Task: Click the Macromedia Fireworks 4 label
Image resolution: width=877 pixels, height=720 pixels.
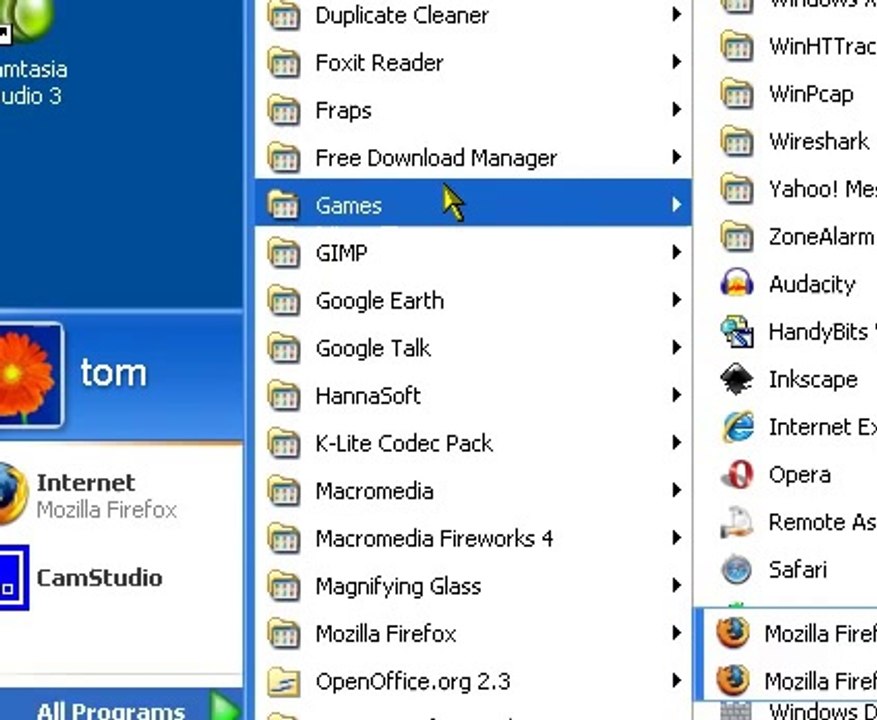Action: pyautogui.click(x=434, y=538)
